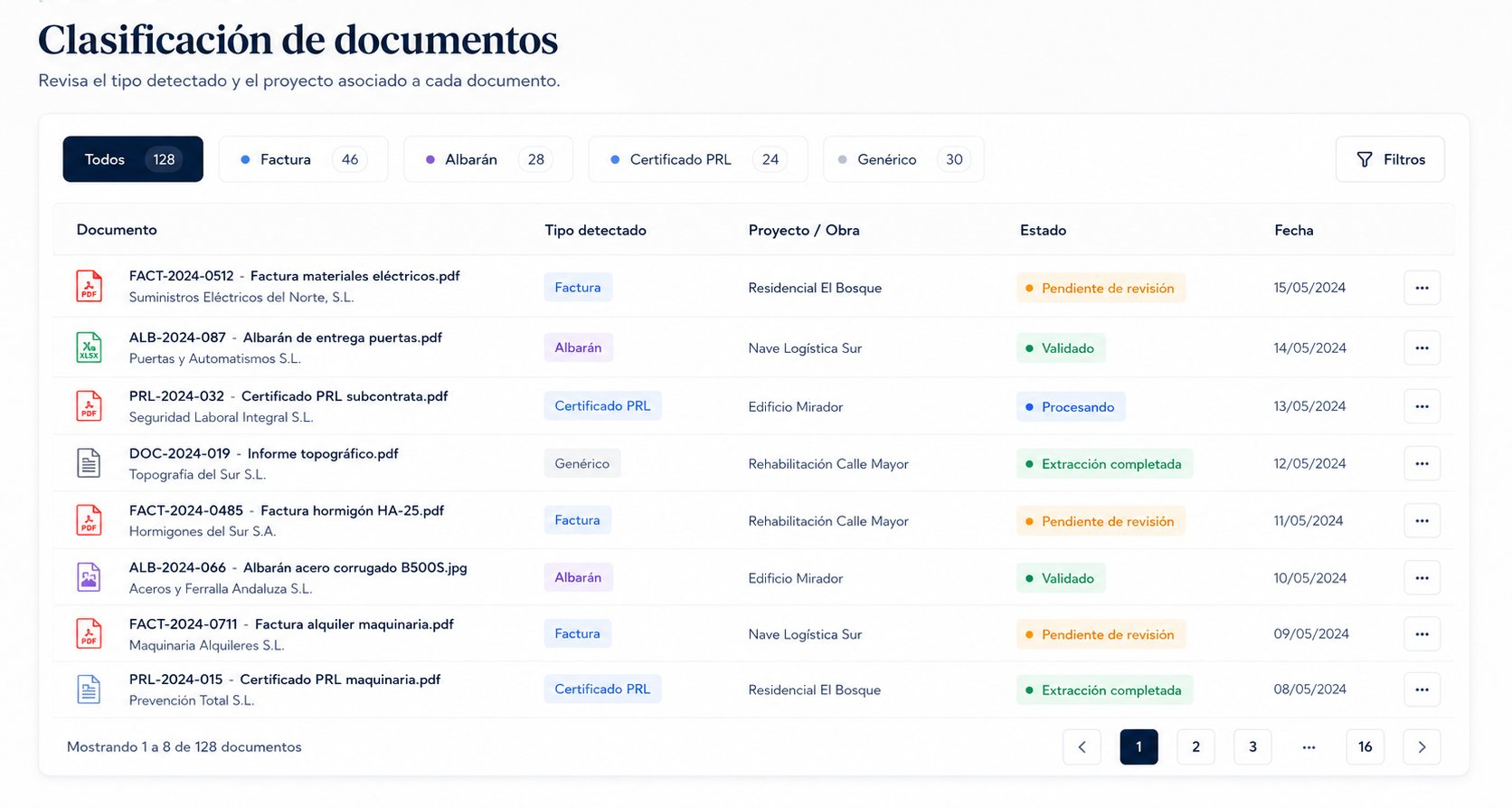1512x808 pixels.
Task: Click the Validado status for ALB-2024-087
Action: click(1061, 348)
